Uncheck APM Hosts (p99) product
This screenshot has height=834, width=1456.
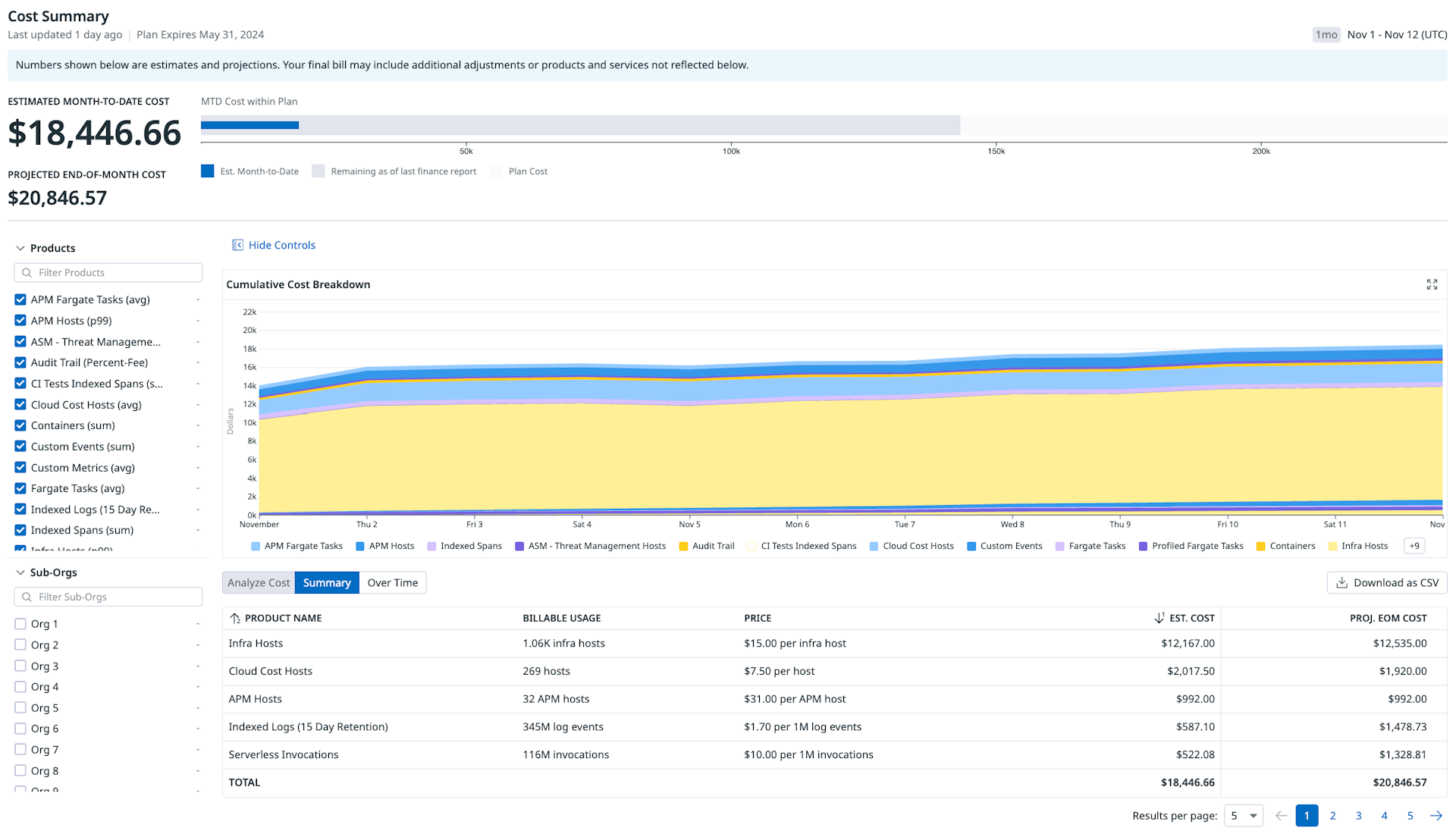[20, 321]
